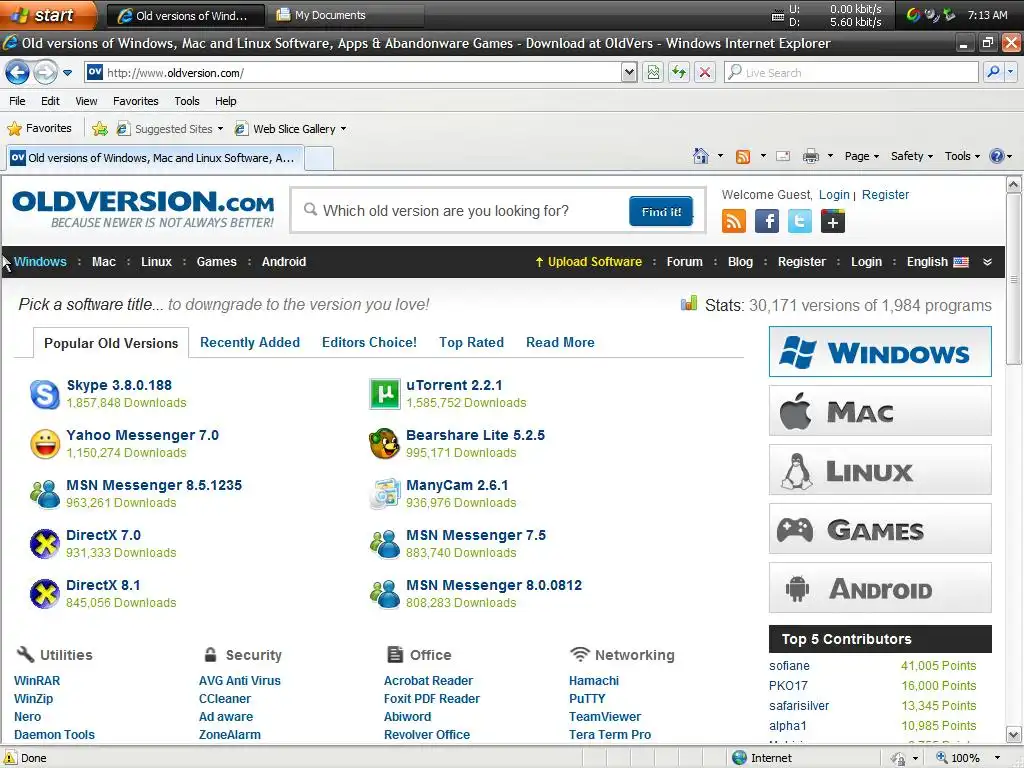Click the Skype 3.8.0.188 icon
This screenshot has width=1024, height=768.
point(45,394)
